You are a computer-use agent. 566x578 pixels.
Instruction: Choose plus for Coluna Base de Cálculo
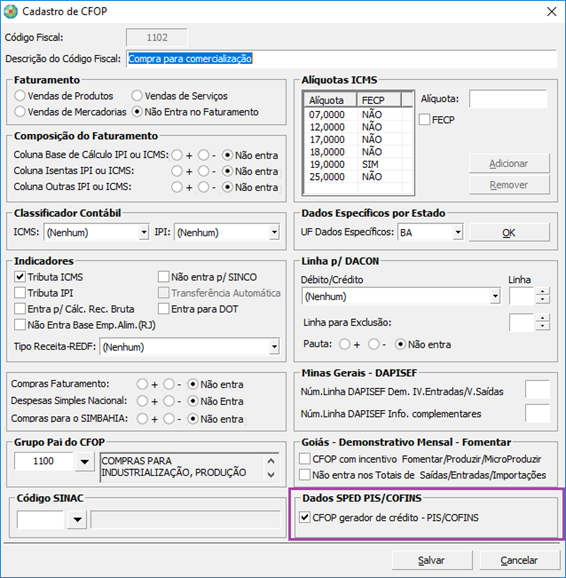coord(177,155)
